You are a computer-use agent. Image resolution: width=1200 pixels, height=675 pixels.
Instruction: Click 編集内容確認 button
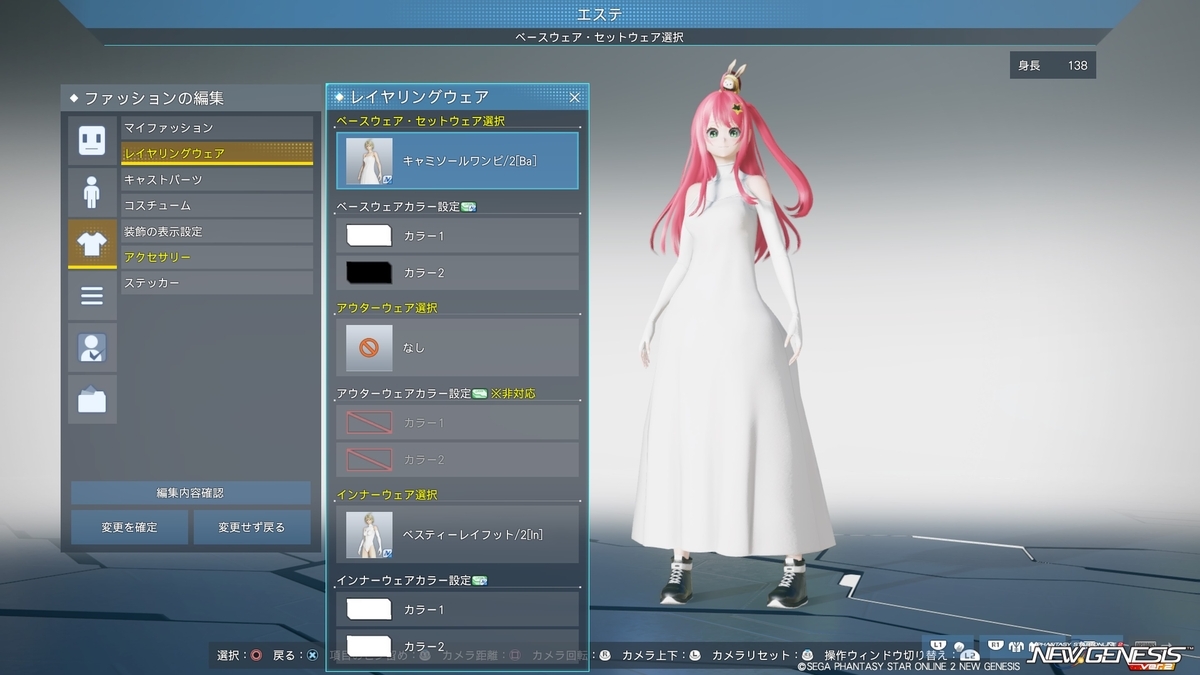190,493
